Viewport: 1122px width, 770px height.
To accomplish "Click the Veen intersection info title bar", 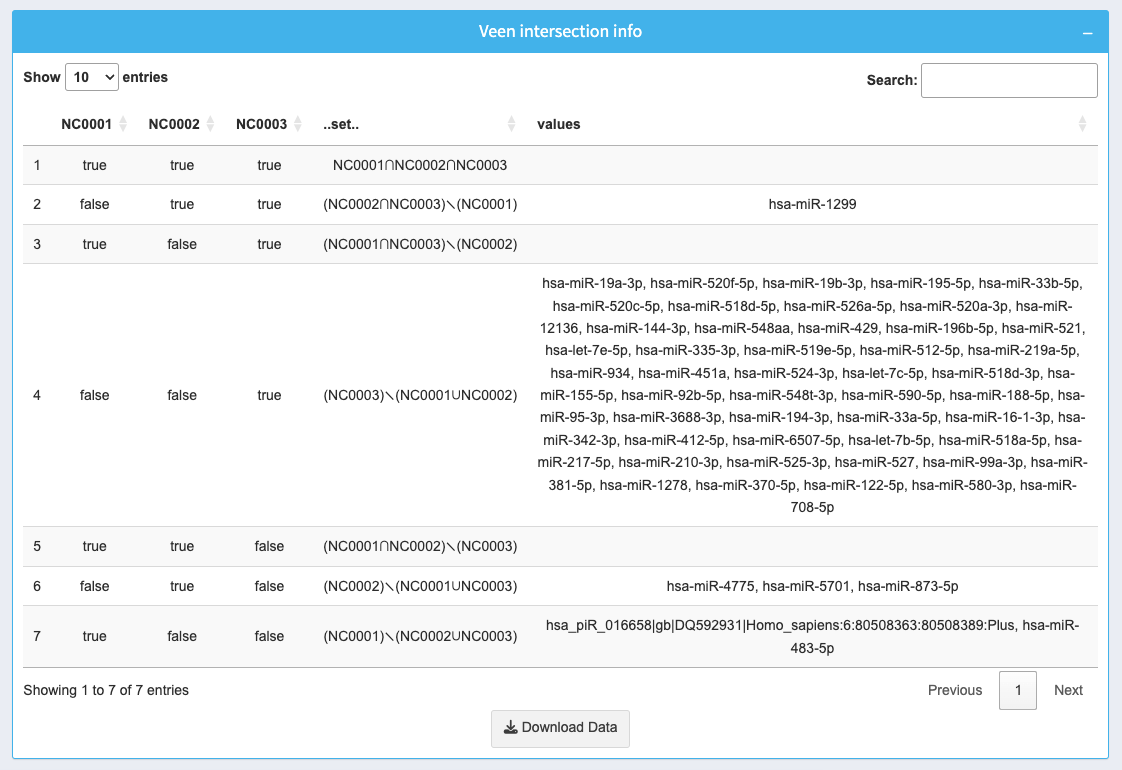I will click(560, 32).
